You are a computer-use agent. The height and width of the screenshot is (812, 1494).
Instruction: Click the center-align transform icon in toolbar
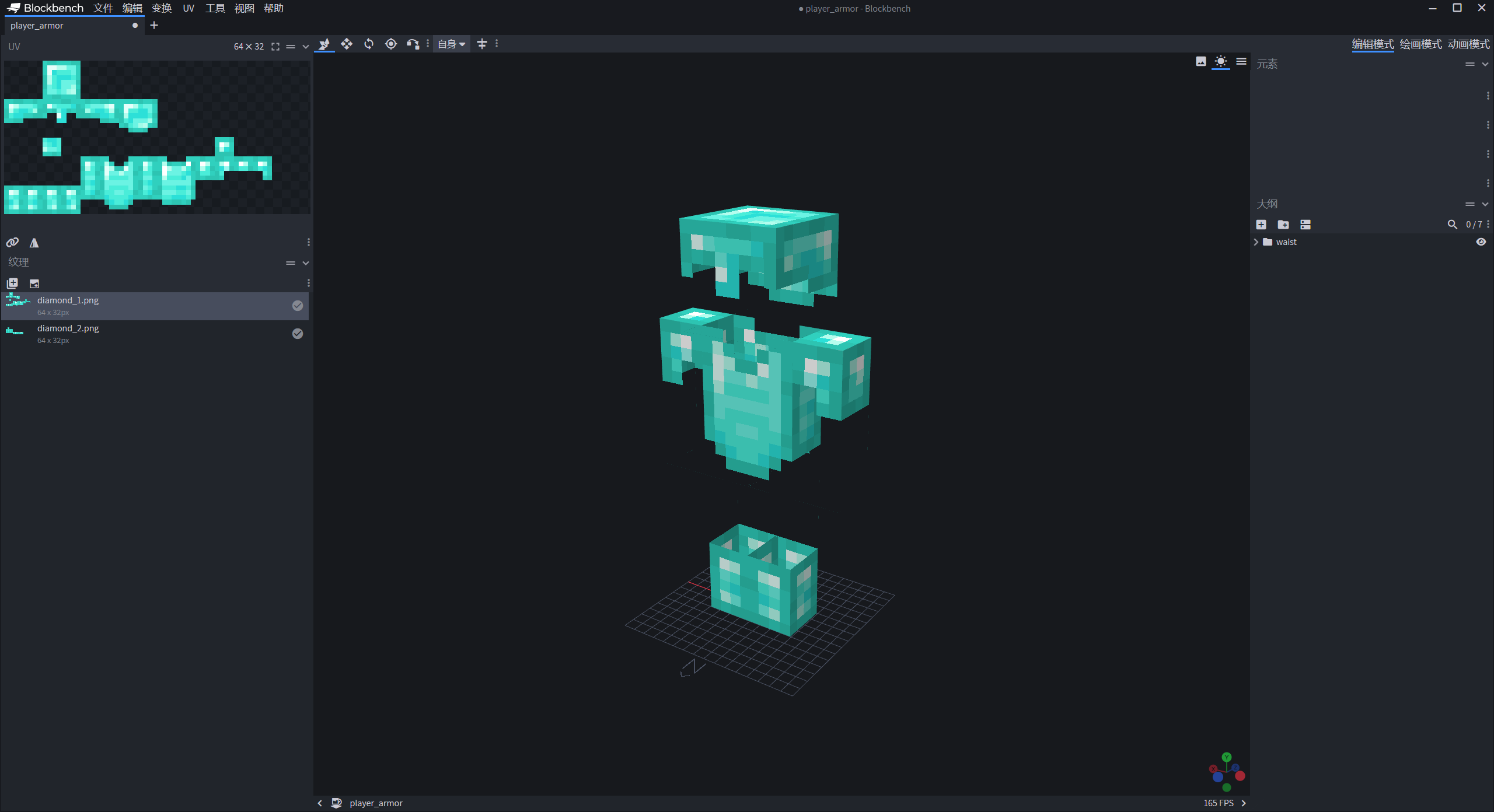coord(482,44)
